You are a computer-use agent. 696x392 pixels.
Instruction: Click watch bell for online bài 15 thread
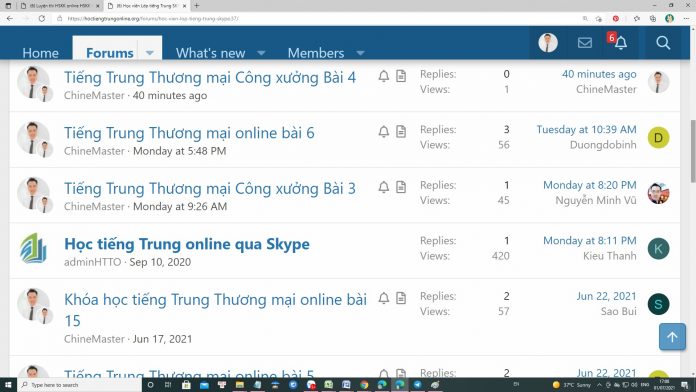(x=384, y=298)
